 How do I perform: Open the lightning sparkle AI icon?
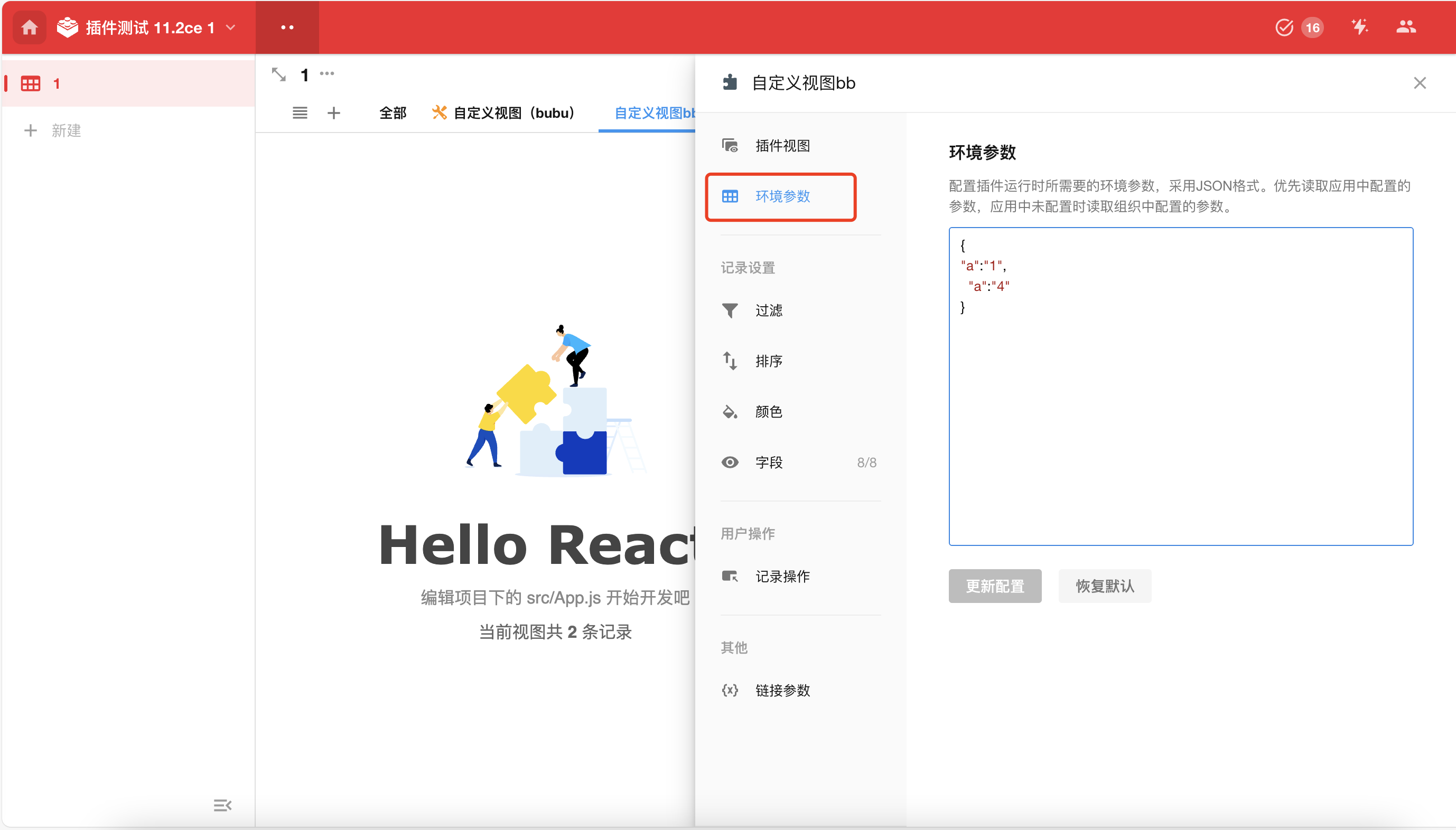click(x=1360, y=27)
